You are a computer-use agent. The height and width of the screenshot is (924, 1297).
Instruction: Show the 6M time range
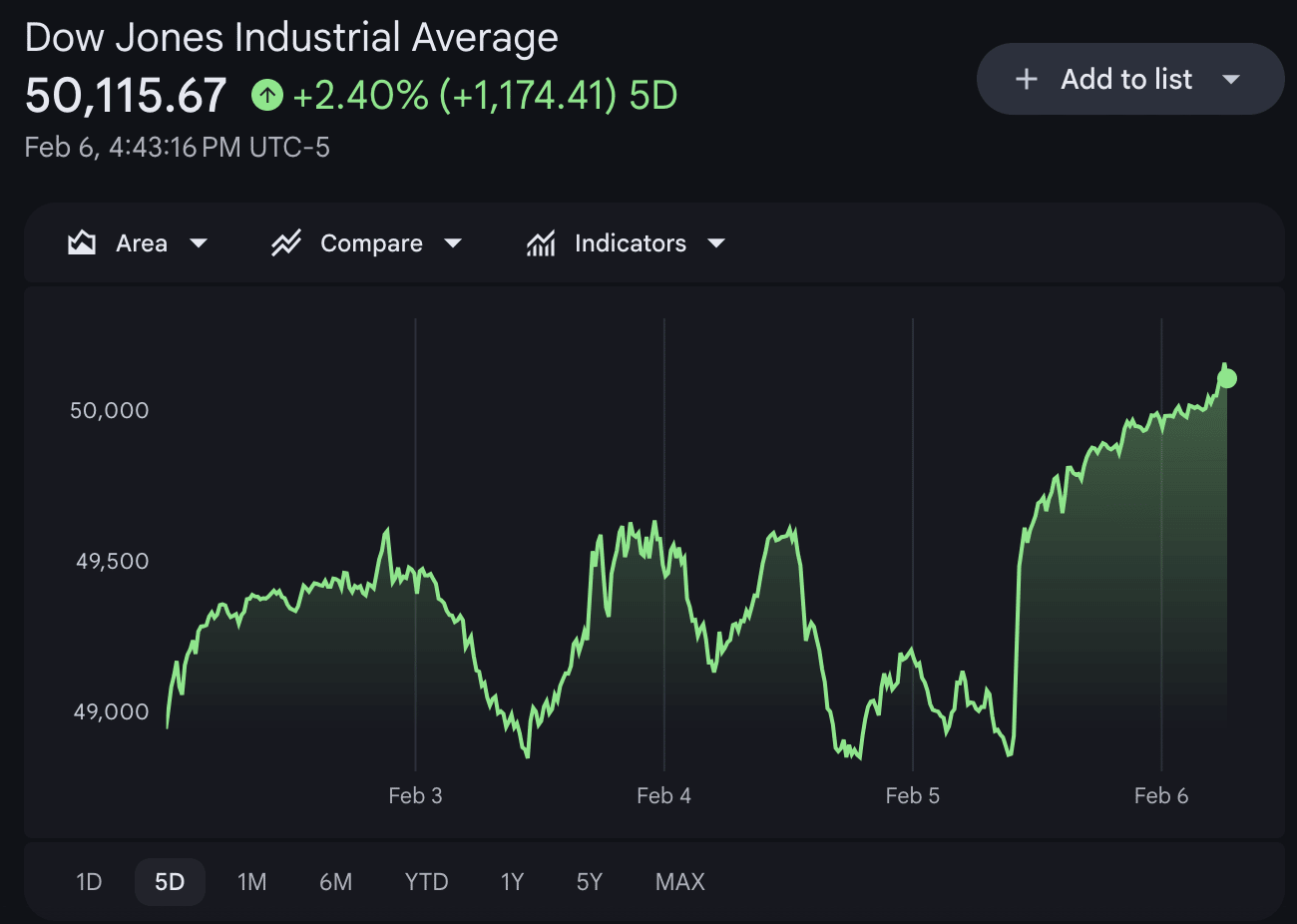tap(335, 882)
